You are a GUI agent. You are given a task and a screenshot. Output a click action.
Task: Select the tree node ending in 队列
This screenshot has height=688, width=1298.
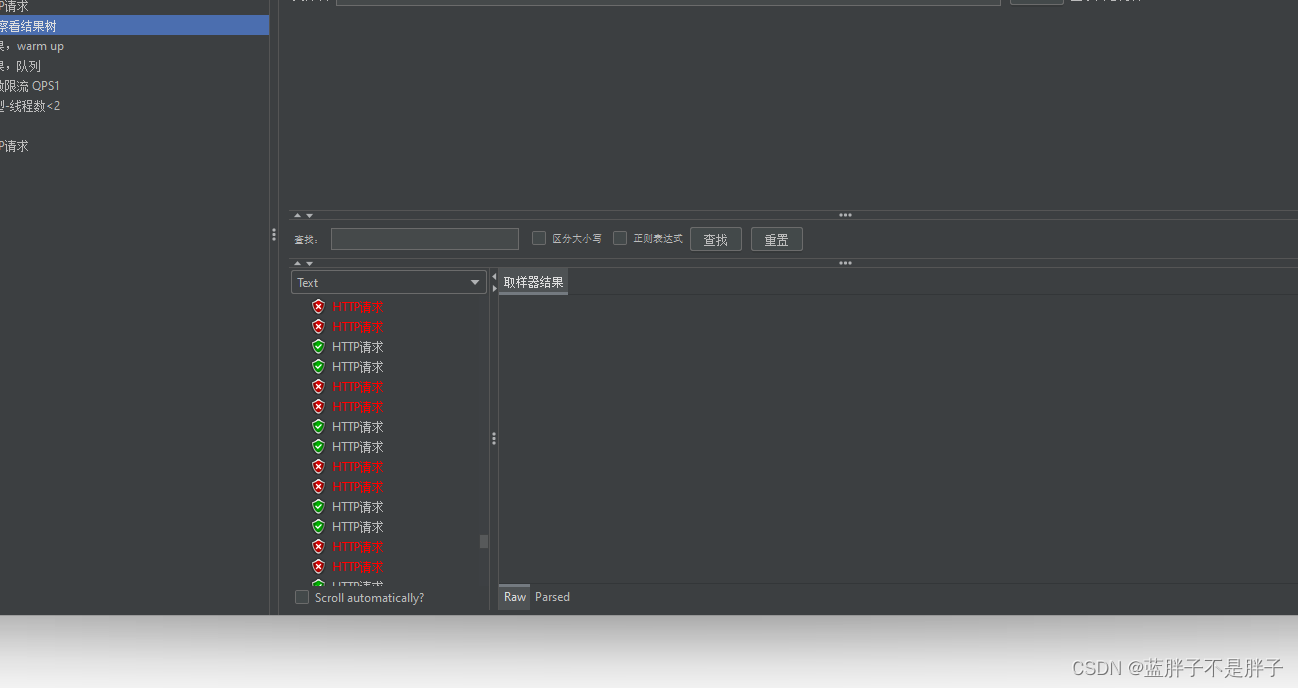coord(21,66)
